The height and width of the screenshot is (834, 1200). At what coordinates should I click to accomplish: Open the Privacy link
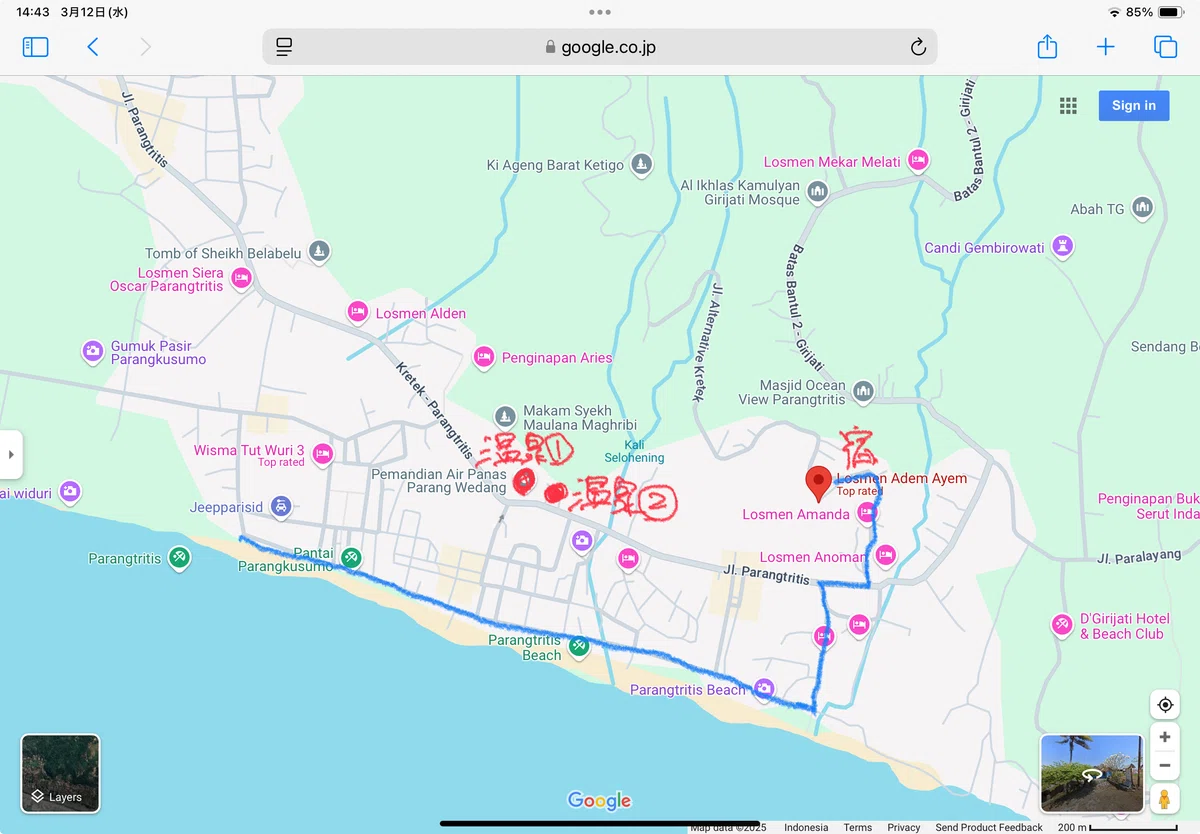pyautogui.click(x=903, y=827)
